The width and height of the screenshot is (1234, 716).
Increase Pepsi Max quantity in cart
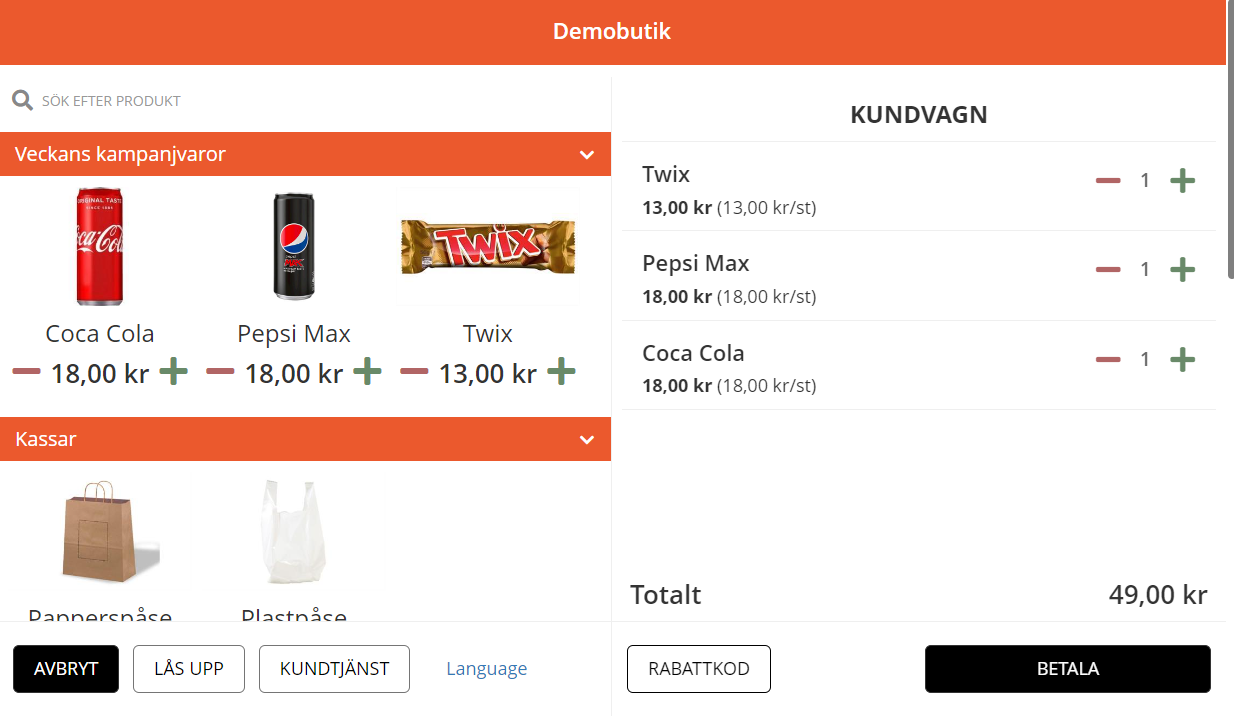[x=1182, y=270]
